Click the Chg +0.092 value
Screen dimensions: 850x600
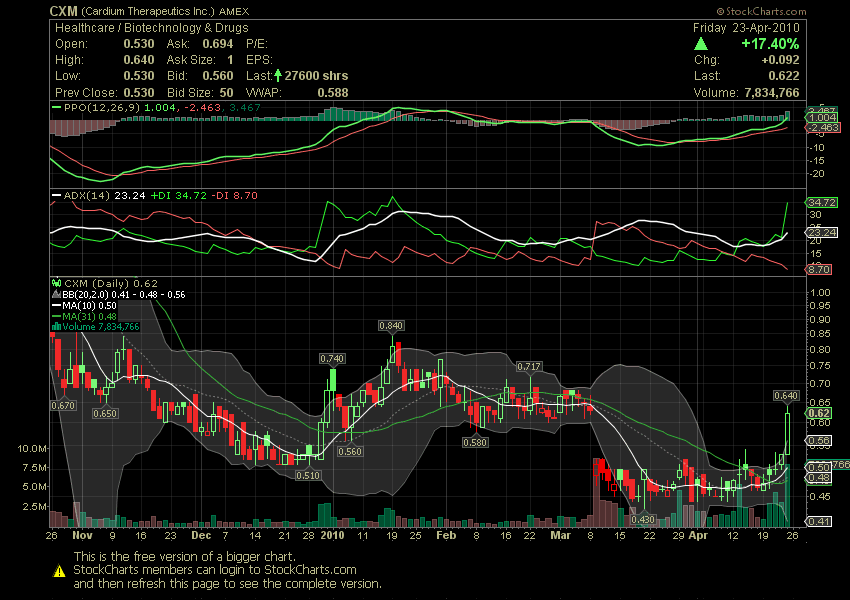[780, 60]
